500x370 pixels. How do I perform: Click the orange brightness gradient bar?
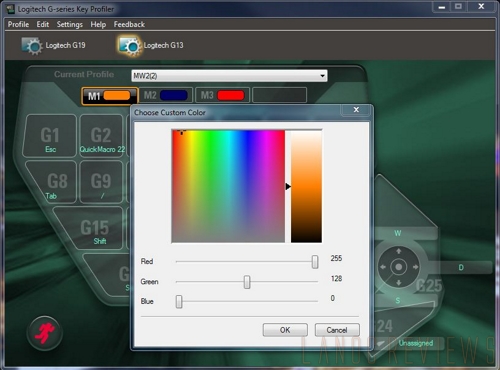(306, 186)
